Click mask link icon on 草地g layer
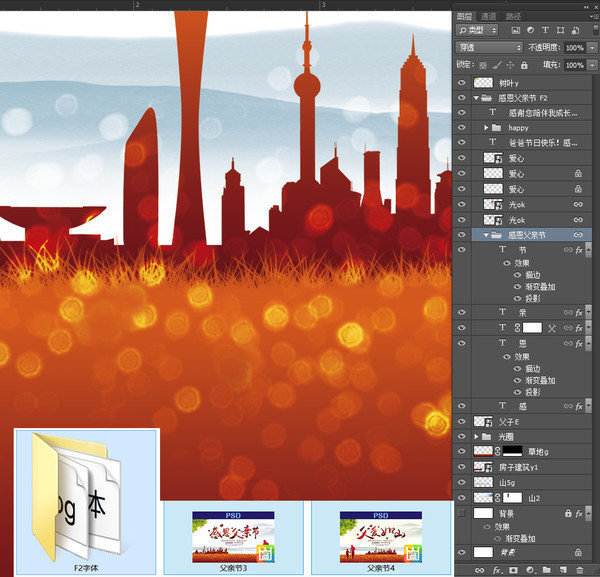The height and width of the screenshot is (577, 600). tap(497, 451)
